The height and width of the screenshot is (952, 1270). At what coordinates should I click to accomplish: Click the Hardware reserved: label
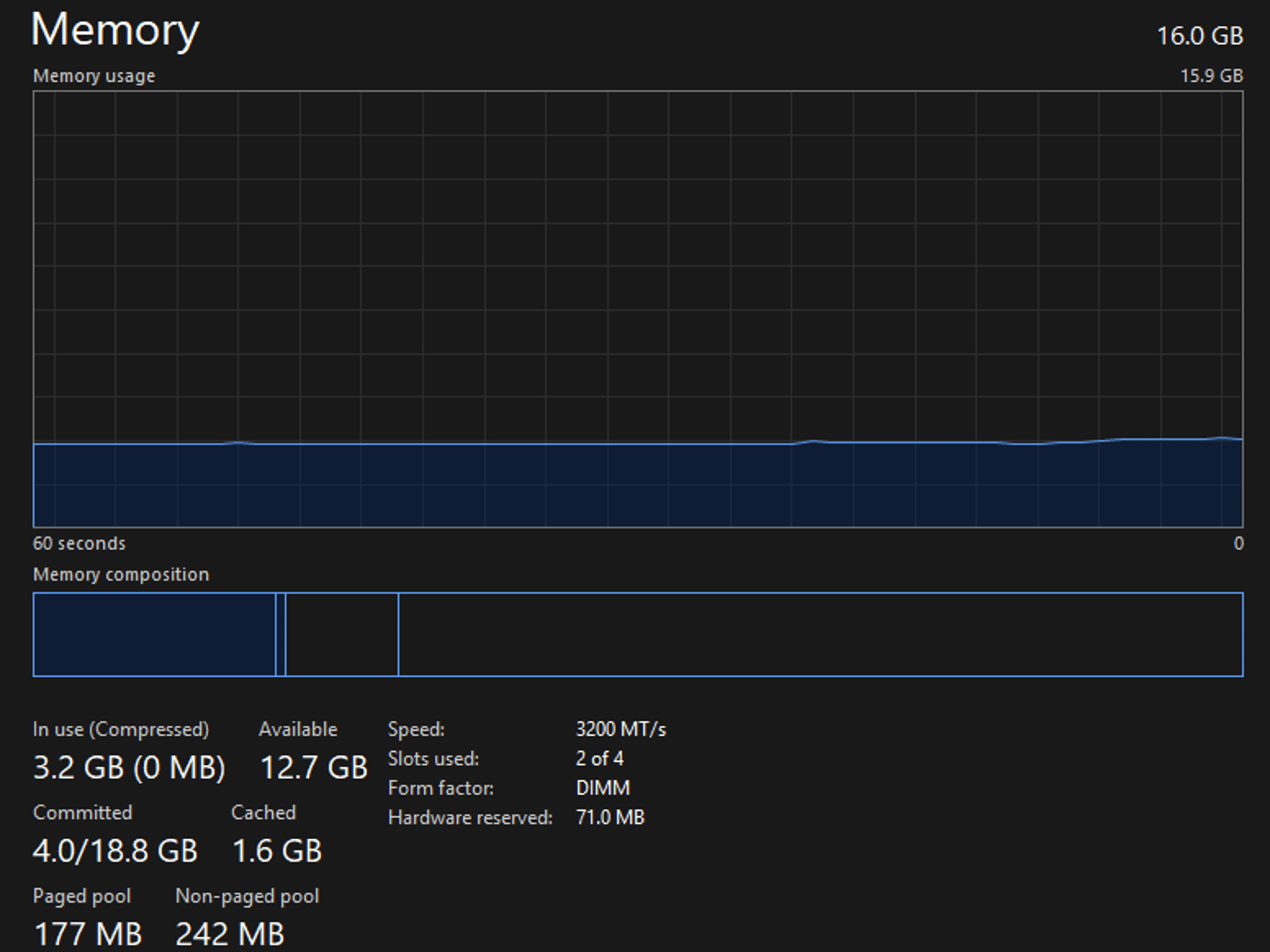click(x=470, y=818)
